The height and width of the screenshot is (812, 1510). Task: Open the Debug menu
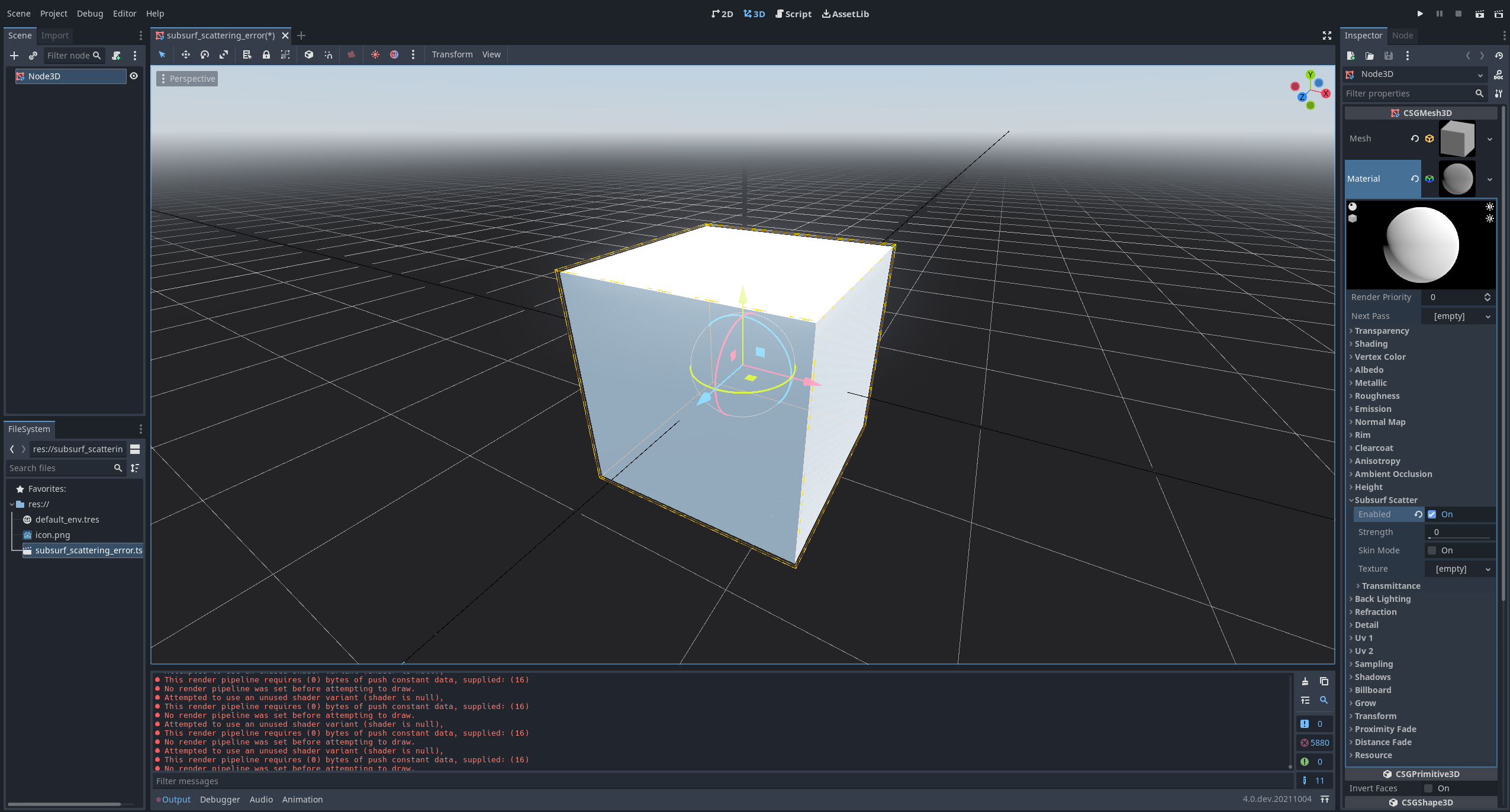click(x=89, y=13)
